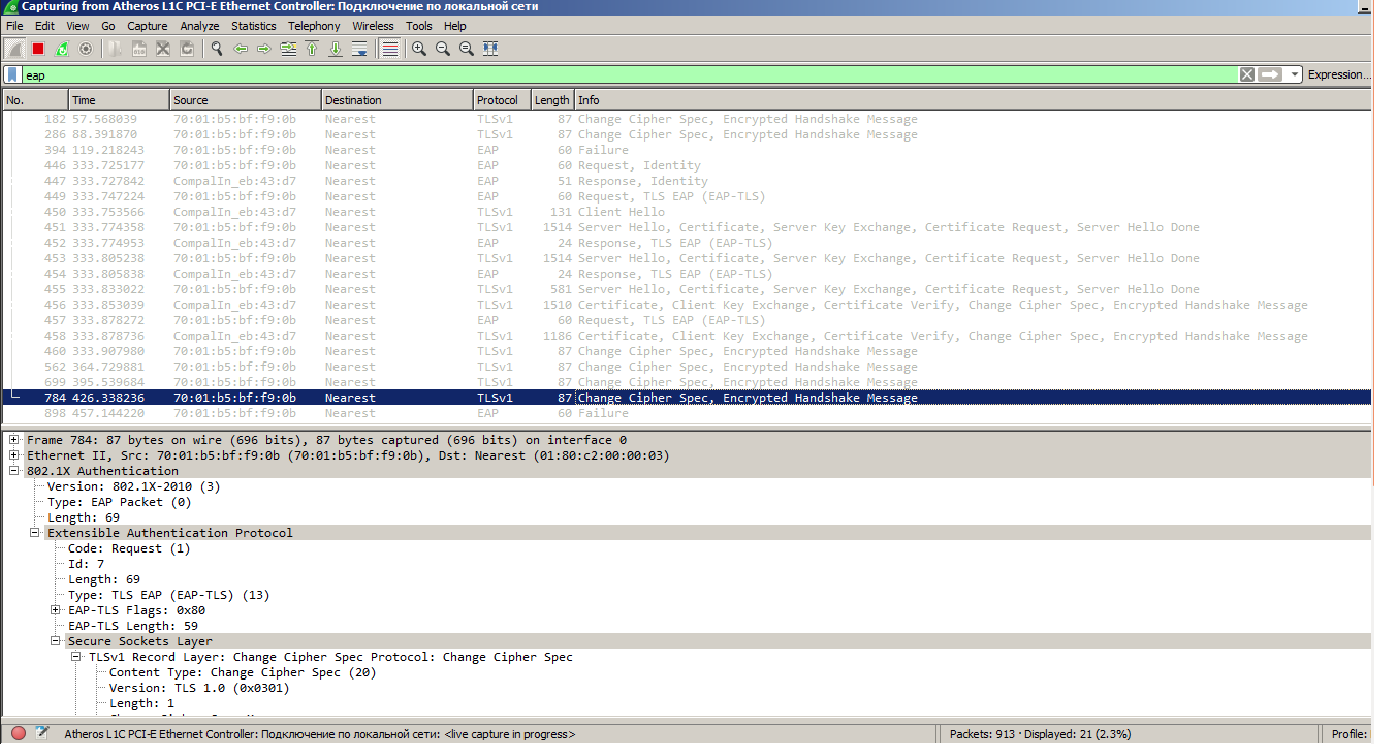
Task: Select packet 394 Failure row
Action: 686,150
